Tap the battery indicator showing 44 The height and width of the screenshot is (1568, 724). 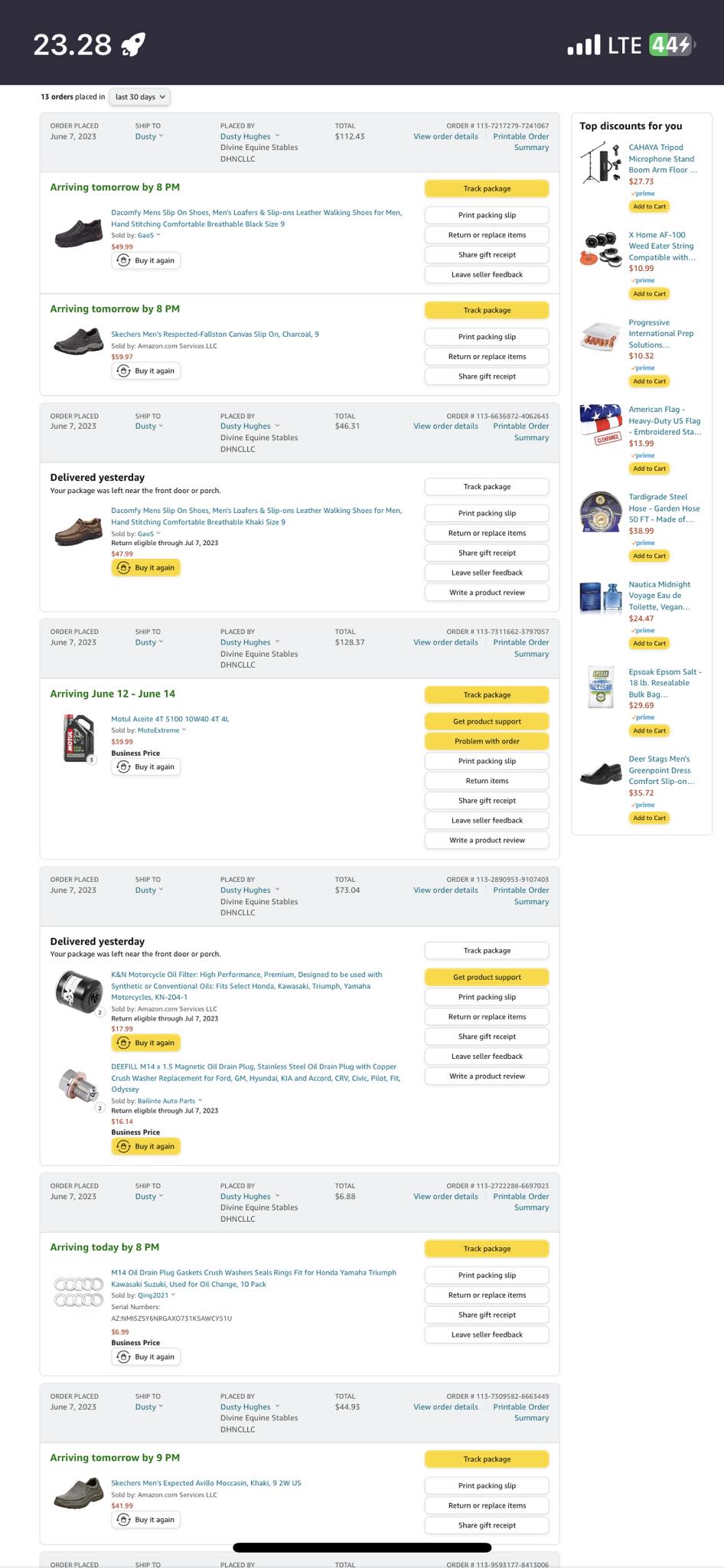pos(671,45)
